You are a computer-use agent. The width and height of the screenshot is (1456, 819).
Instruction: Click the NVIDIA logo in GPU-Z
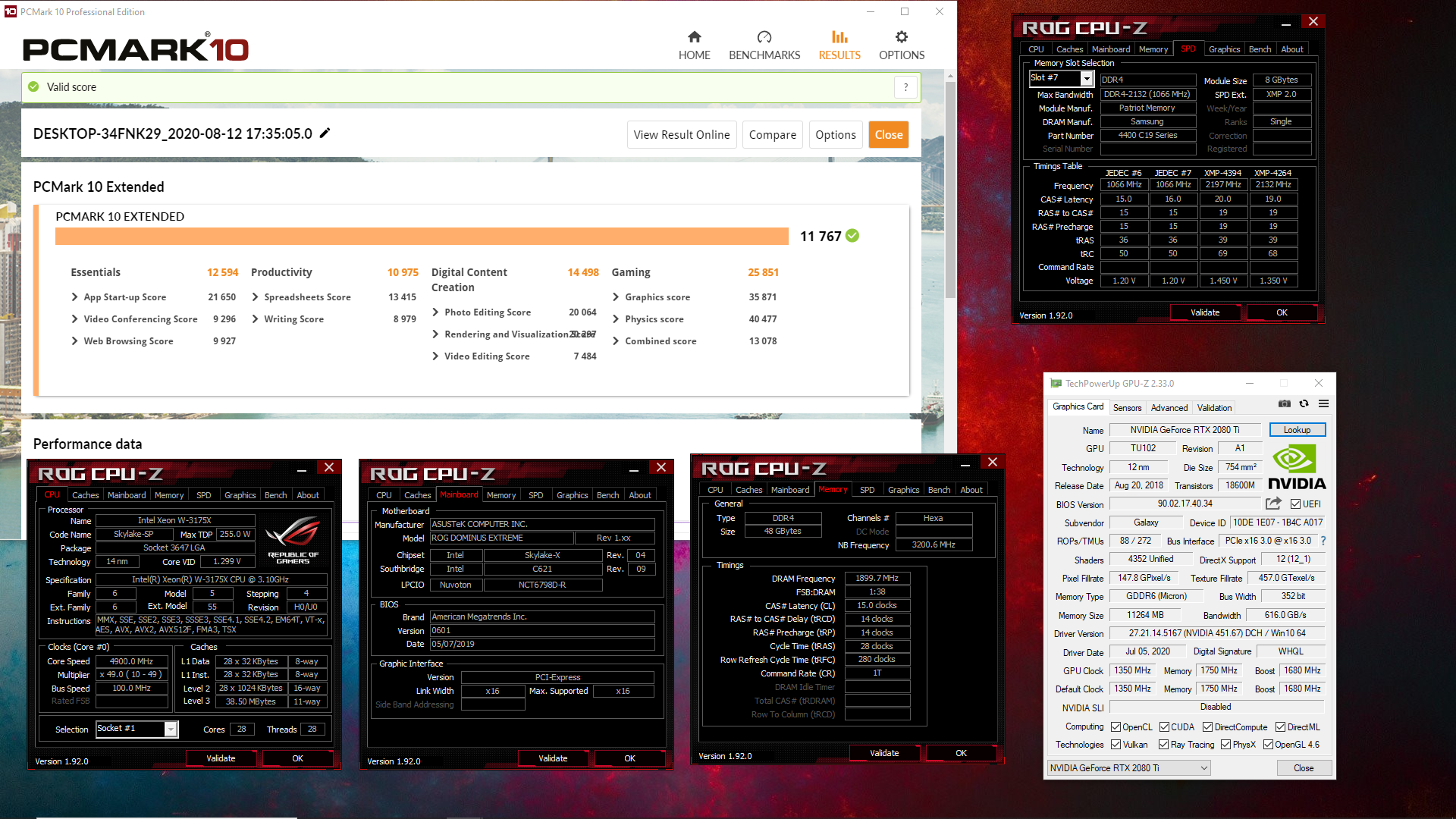[x=1296, y=468]
